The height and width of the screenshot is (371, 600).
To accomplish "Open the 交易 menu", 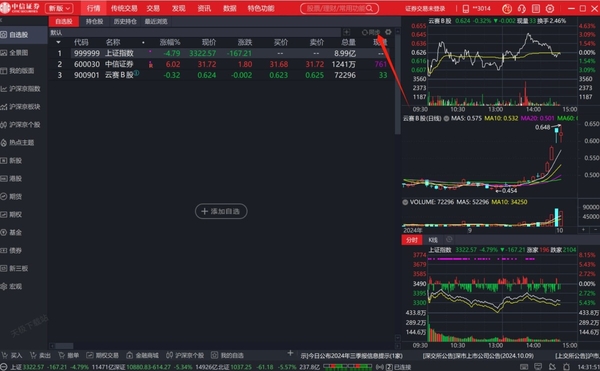I will pyautogui.click(x=153, y=8).
